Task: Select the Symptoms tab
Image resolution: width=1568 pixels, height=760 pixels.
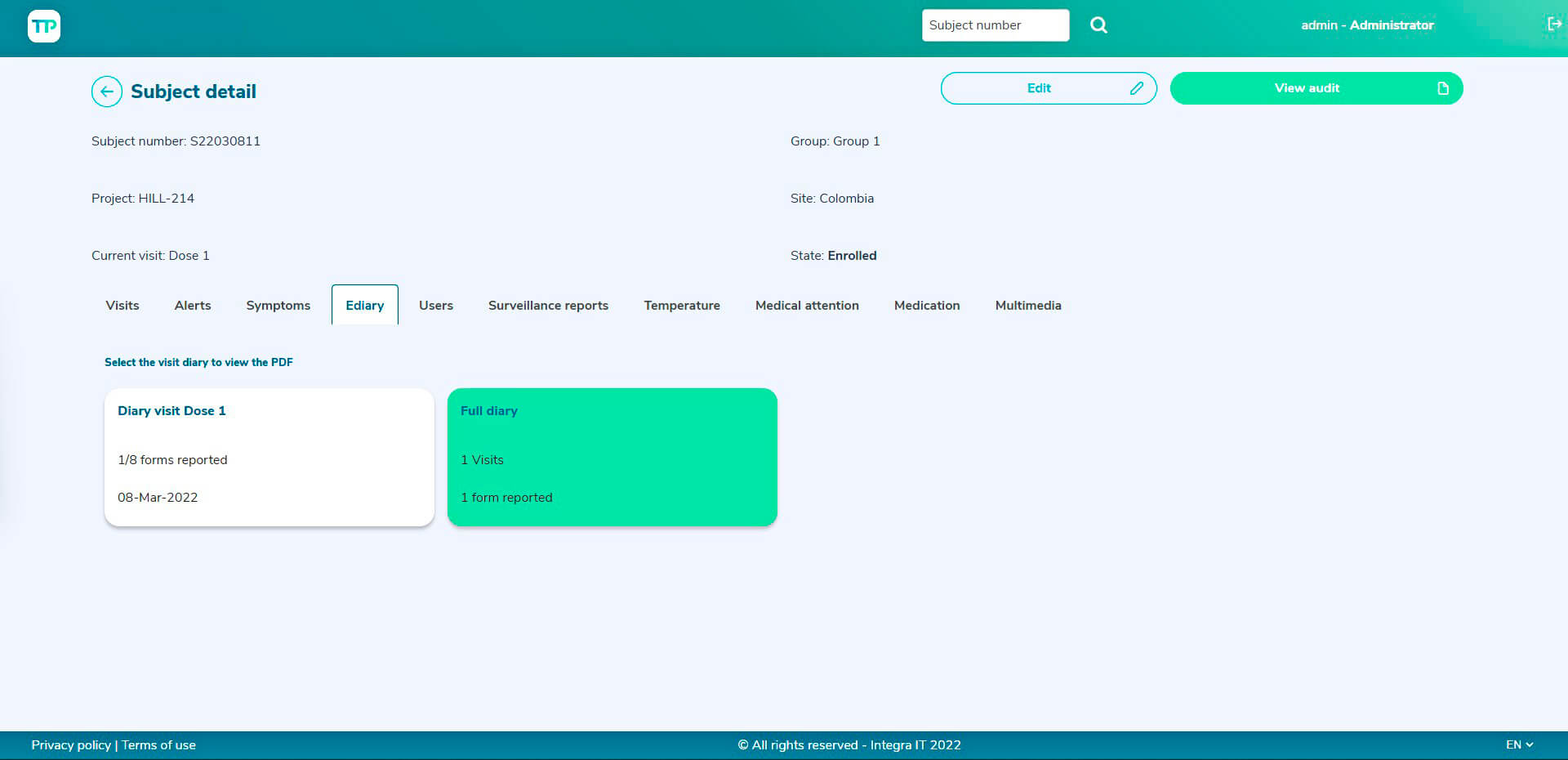Action: pos(278,306)
